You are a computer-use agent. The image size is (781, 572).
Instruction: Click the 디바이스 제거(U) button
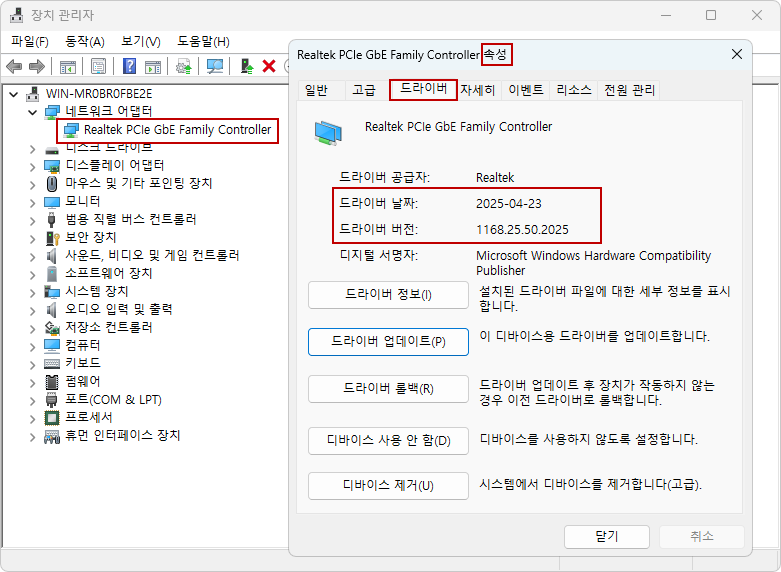pos(389,486)
